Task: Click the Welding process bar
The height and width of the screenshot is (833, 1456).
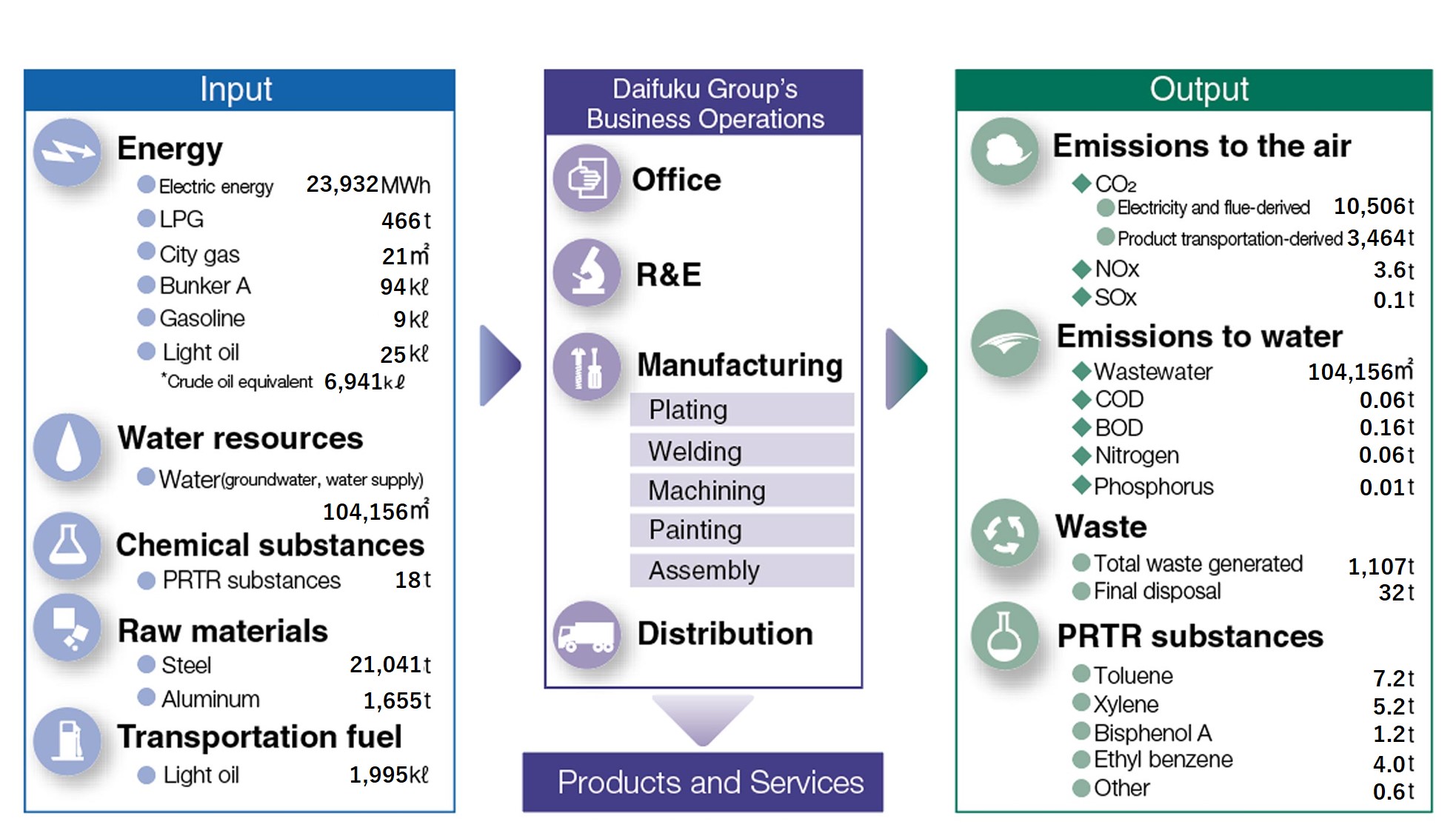Action: (x=742, y=450)
